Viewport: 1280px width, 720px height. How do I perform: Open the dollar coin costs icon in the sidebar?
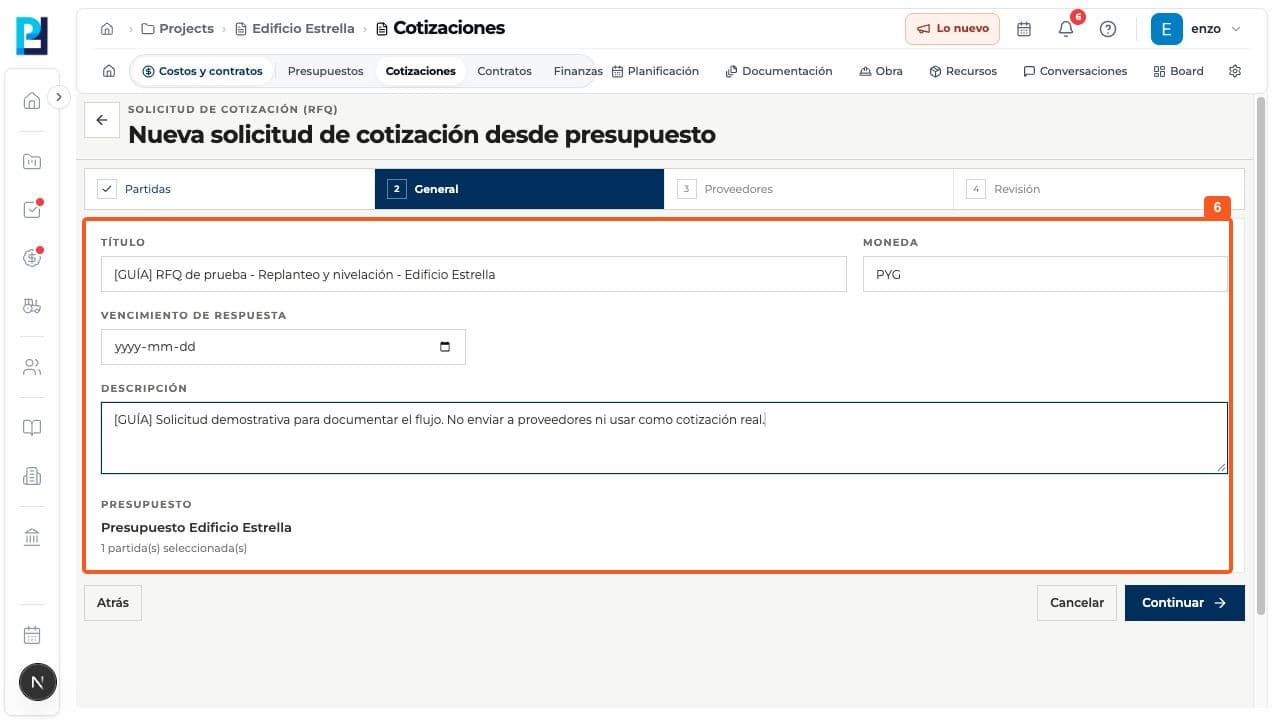click(32, 258)
